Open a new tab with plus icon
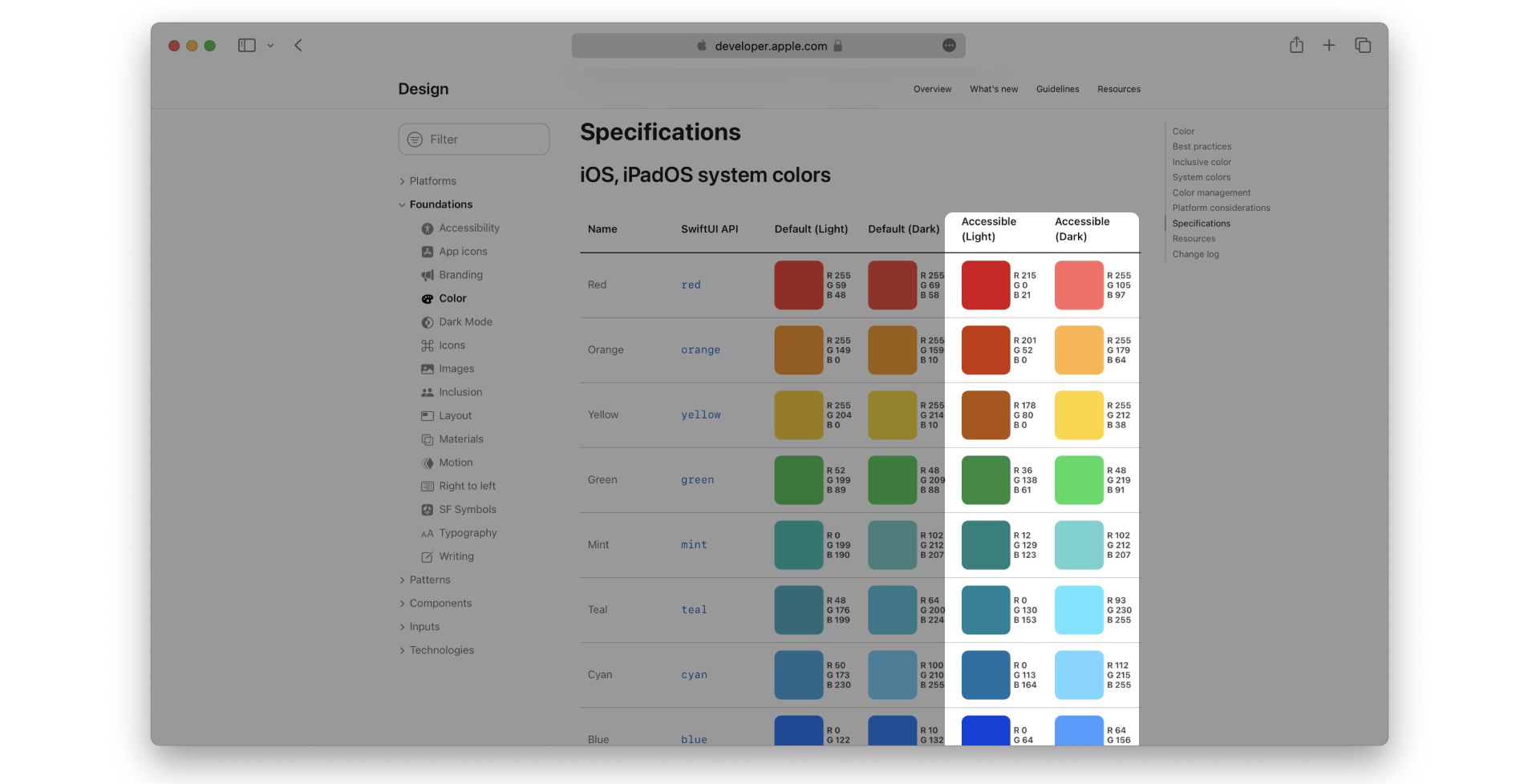Screen dimensions: 1540x784 (x=1329, y=45)
